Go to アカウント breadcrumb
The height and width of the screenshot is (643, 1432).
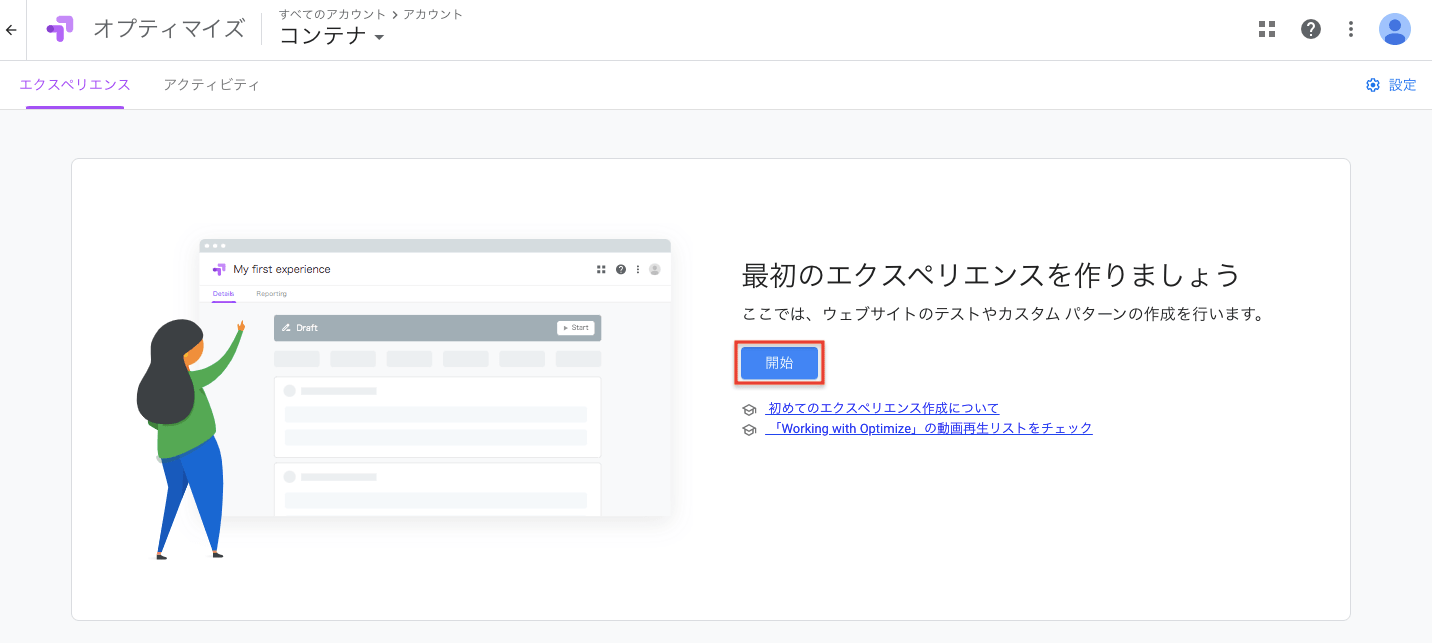click(x=433, y=14)
